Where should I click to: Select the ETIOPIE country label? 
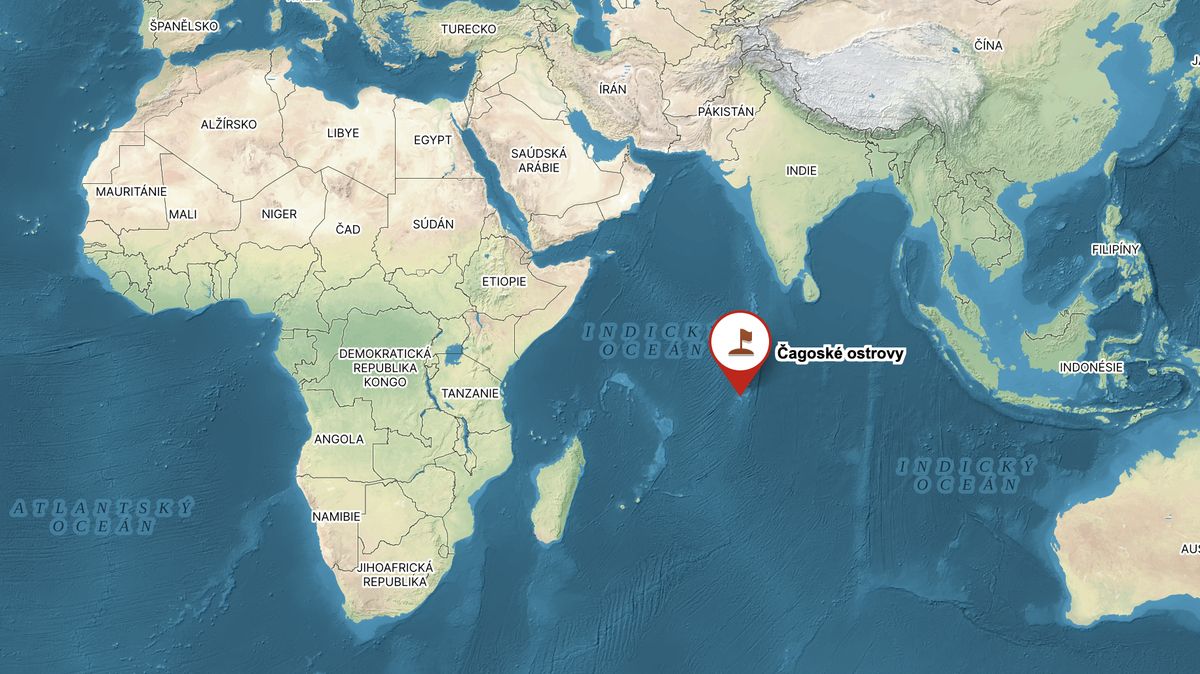pyautogui.click(x=504, y=281)
